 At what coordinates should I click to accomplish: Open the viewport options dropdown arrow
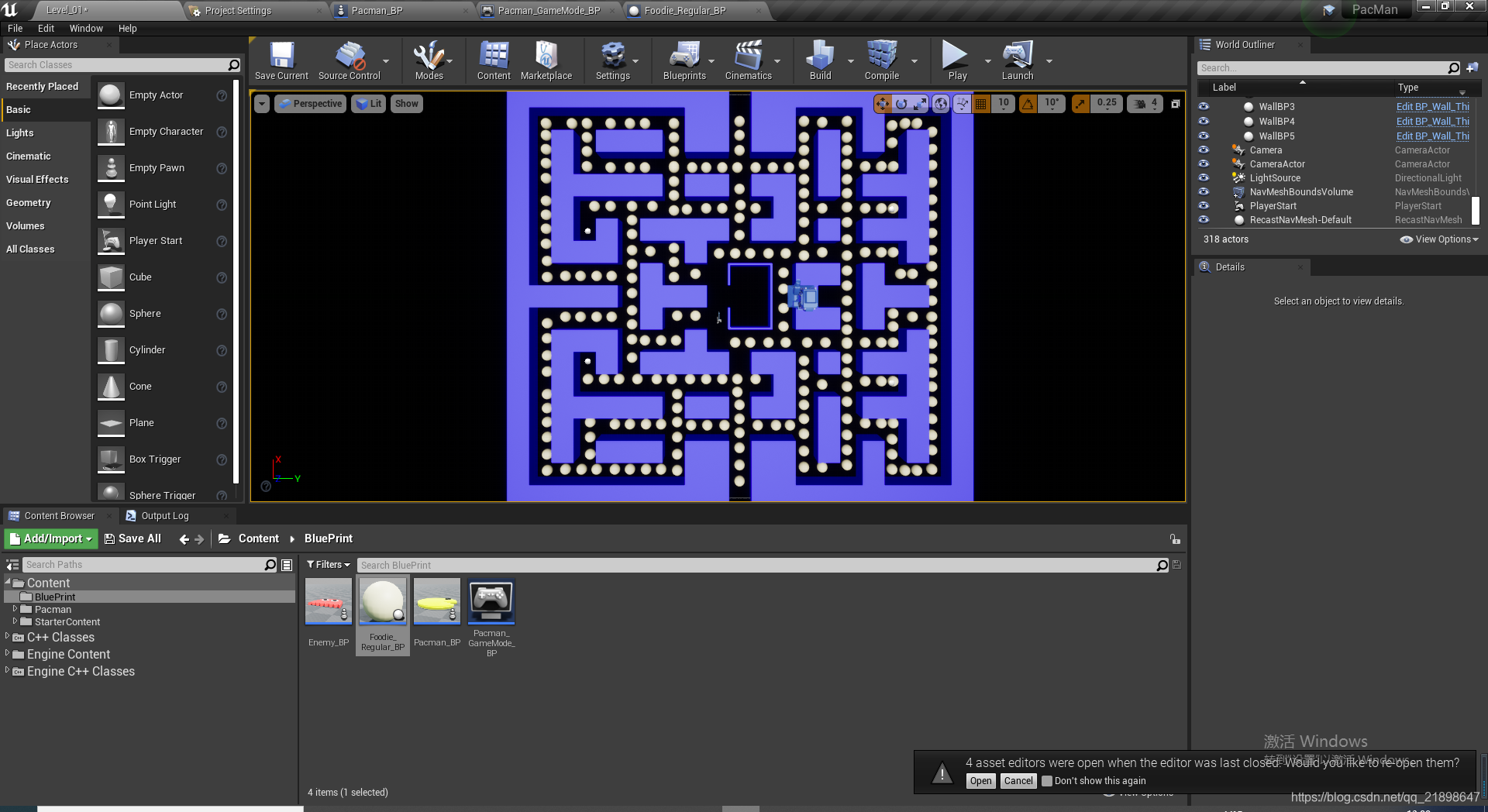(x=262, y=104)
